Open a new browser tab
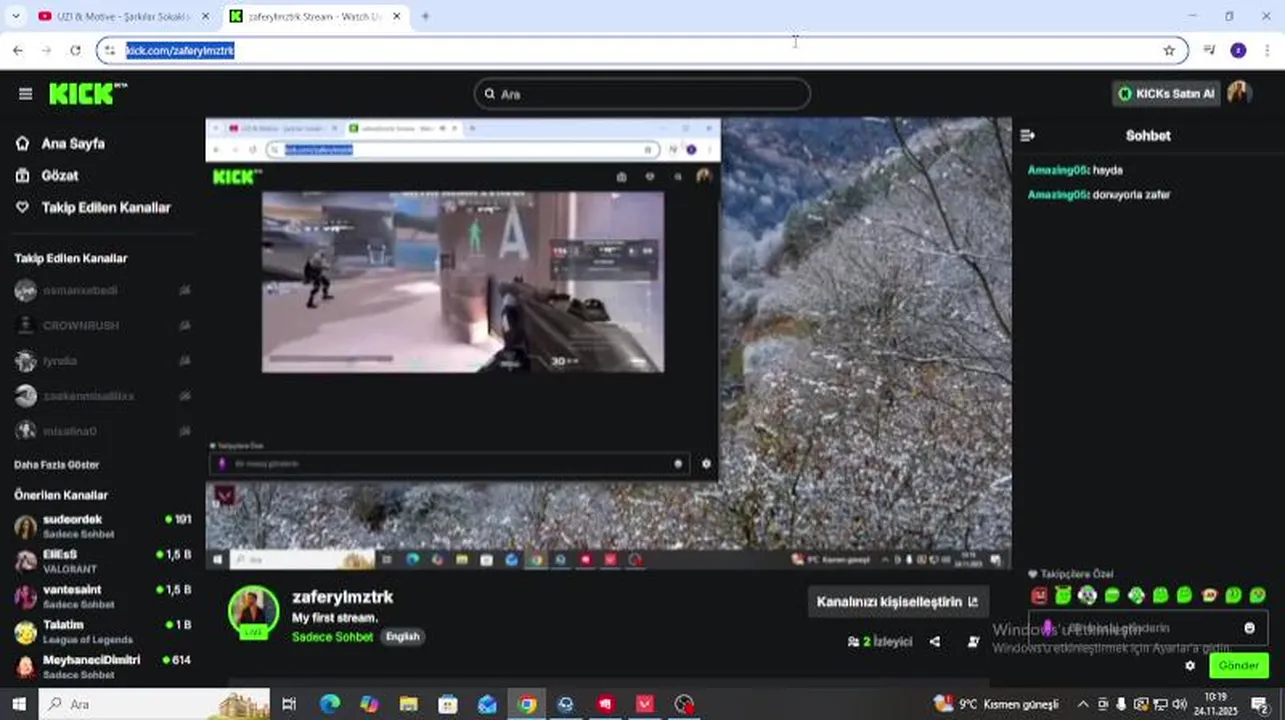The height and width of the screenshot is (720, 1285). 425,17
